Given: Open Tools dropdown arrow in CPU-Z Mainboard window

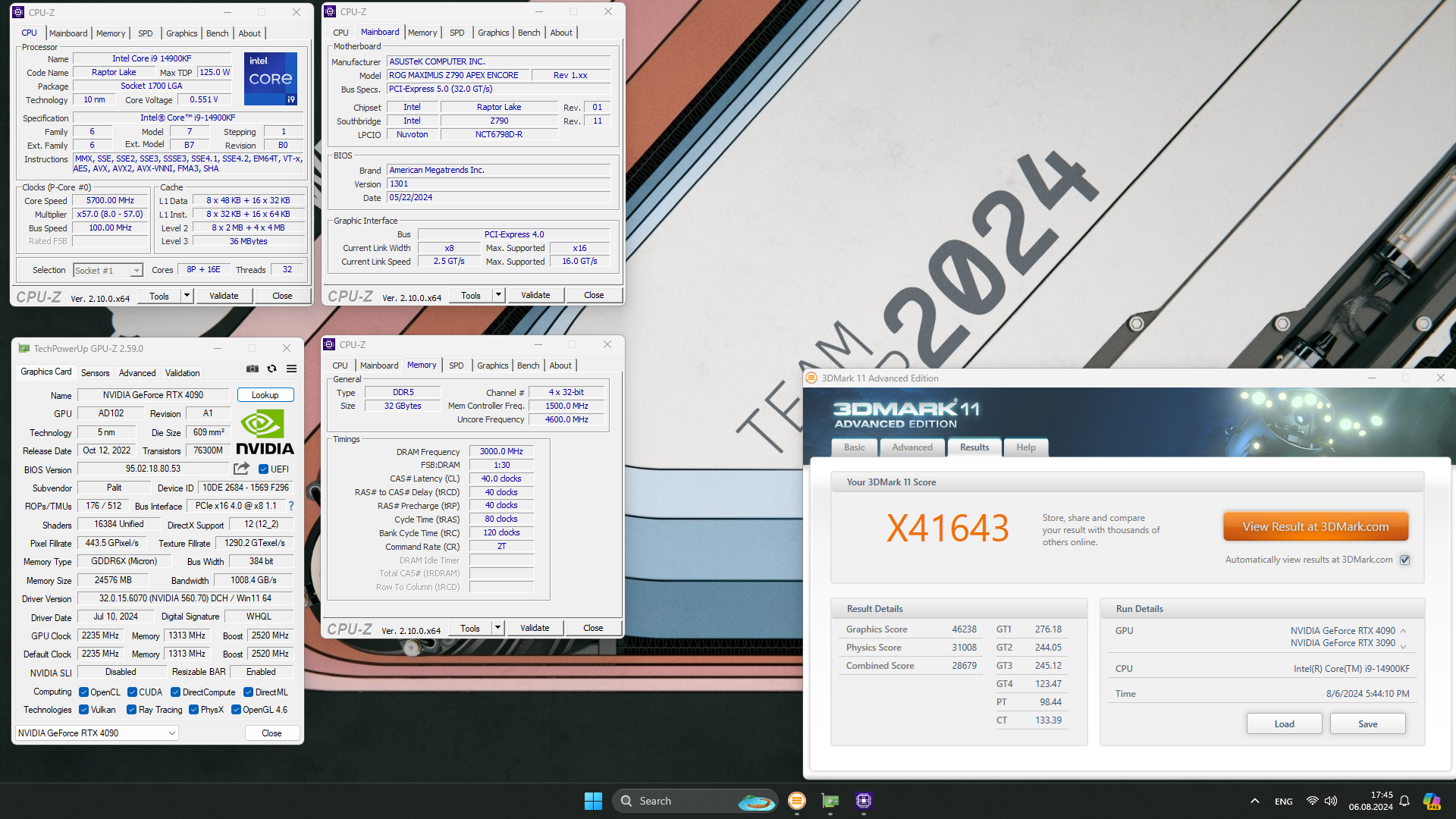Looking at the screenshot, I should (498, 295).
